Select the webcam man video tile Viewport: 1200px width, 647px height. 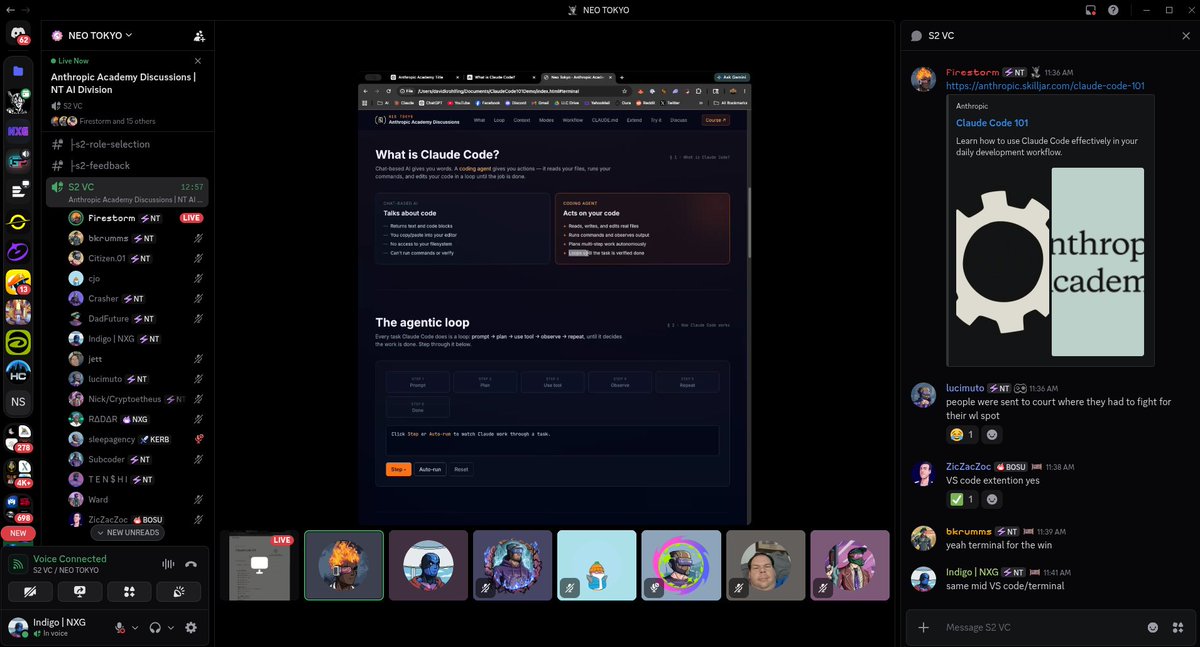tap(765, 565)
